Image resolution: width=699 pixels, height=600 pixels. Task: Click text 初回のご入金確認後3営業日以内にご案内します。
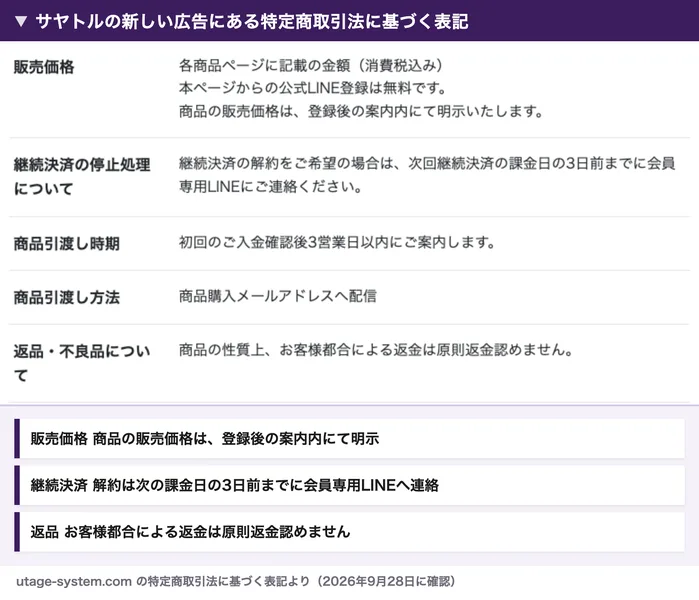pyautogui.click(x=337, y=242)
